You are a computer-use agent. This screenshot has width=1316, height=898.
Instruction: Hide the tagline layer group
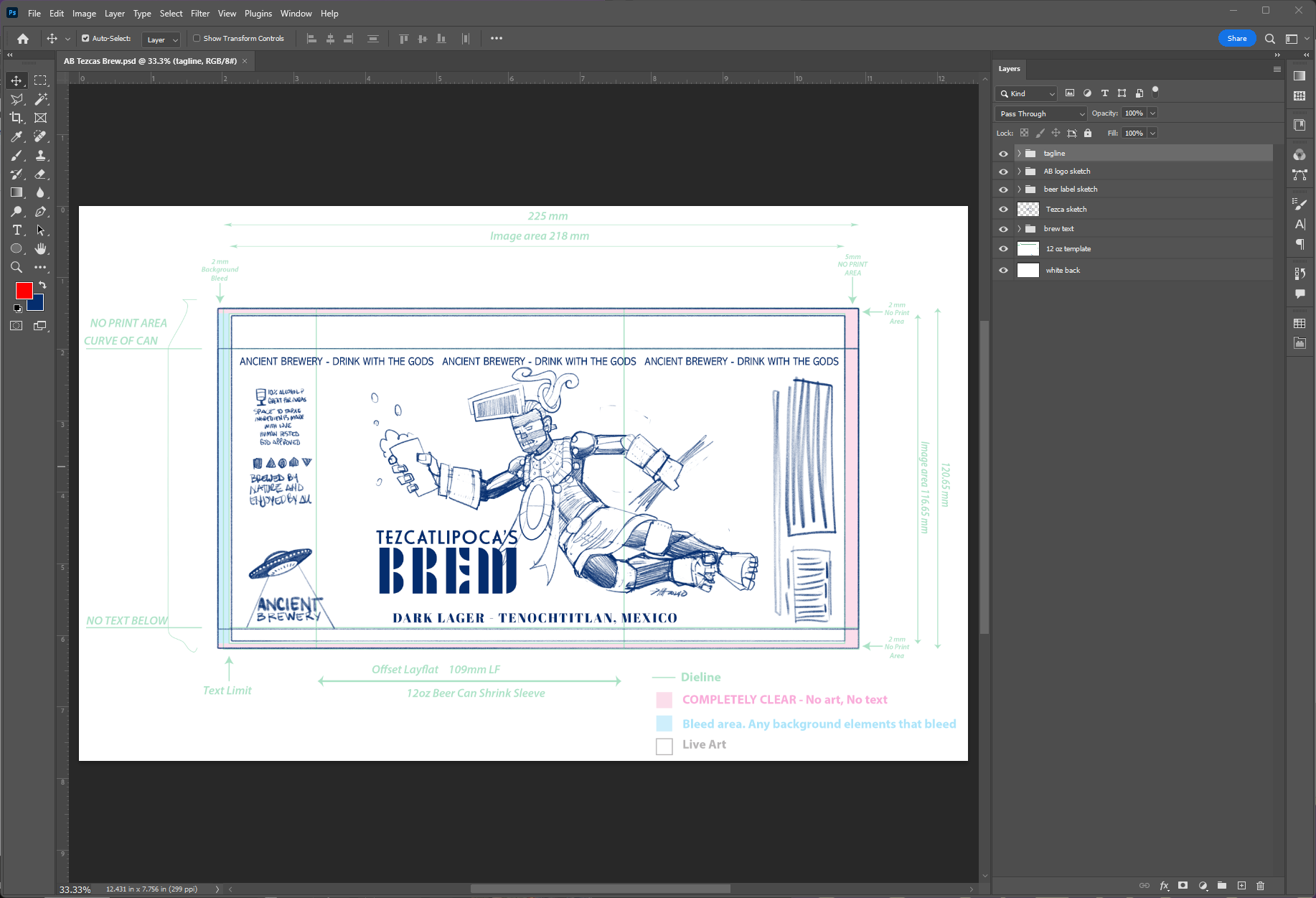(x=1003, y=154)
